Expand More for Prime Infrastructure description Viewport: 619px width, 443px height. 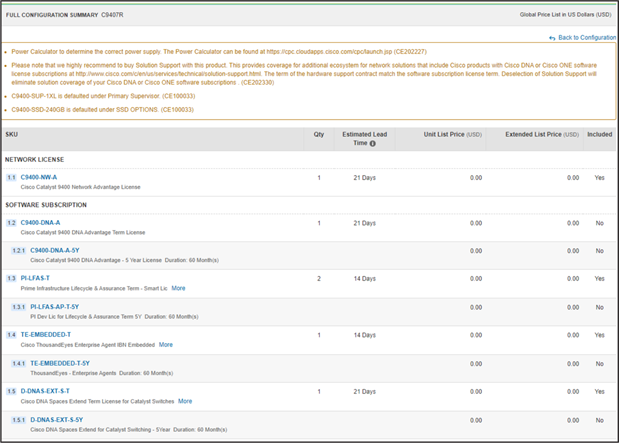[x=178, y=288]
